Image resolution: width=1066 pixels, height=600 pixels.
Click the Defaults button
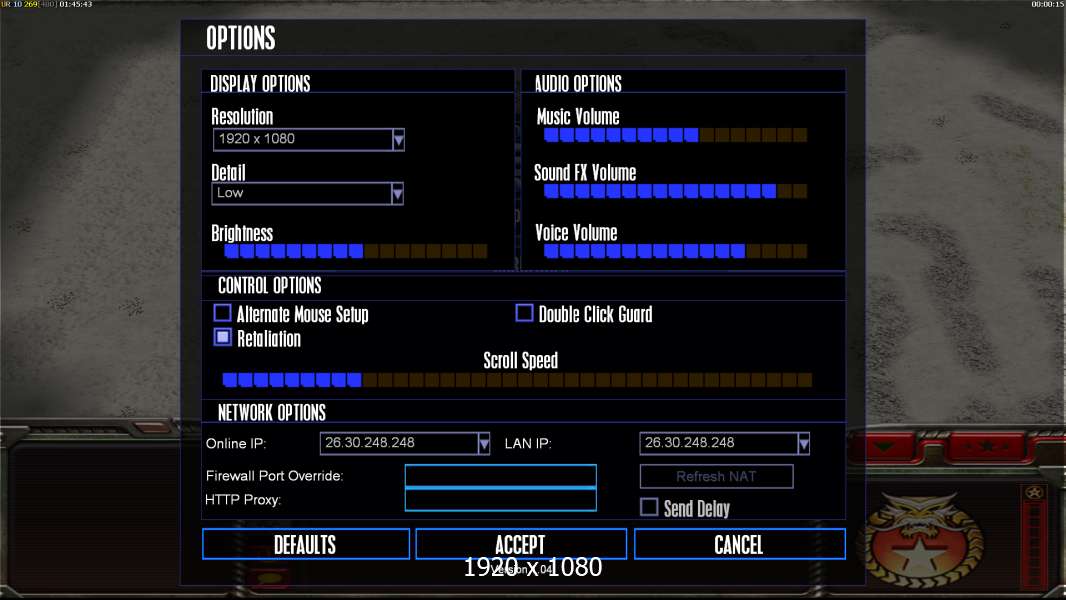click(306, 544)
